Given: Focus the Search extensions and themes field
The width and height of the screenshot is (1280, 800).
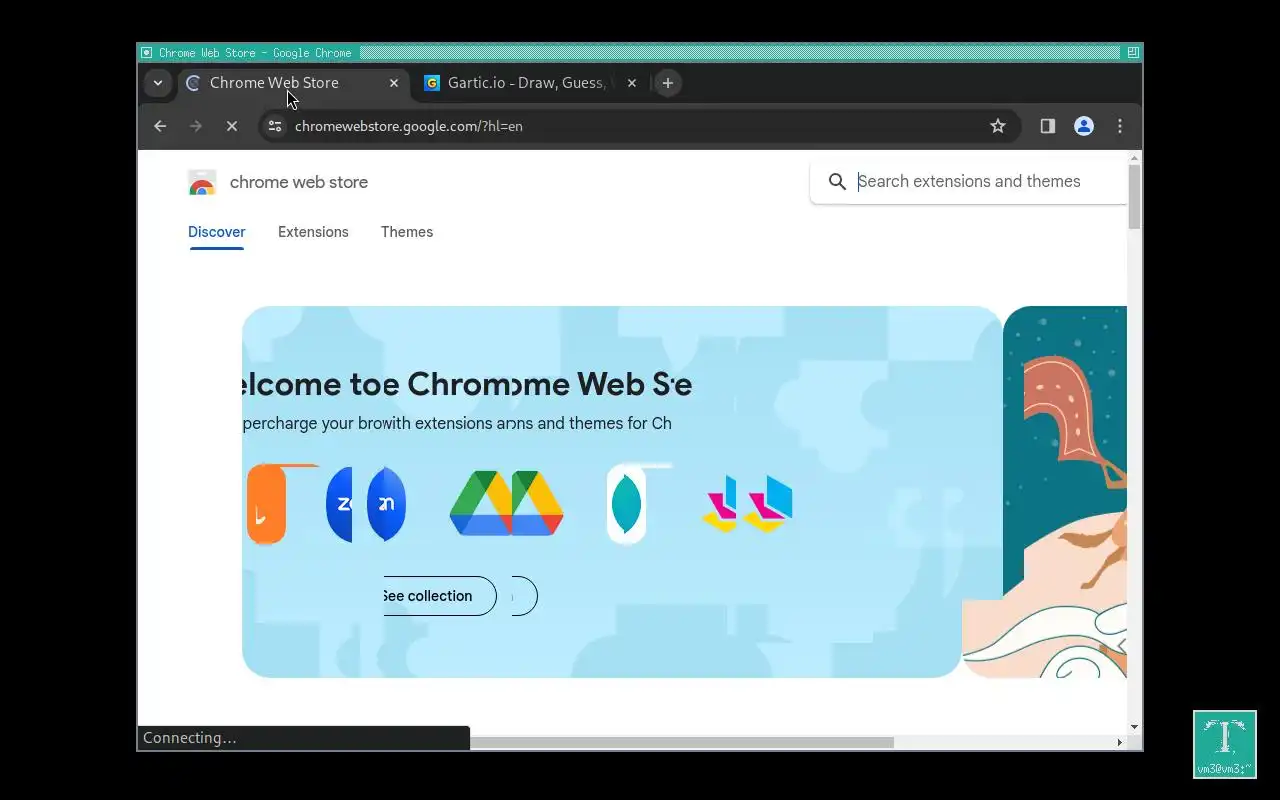Looking at the screenshot, I should point(969,181).
